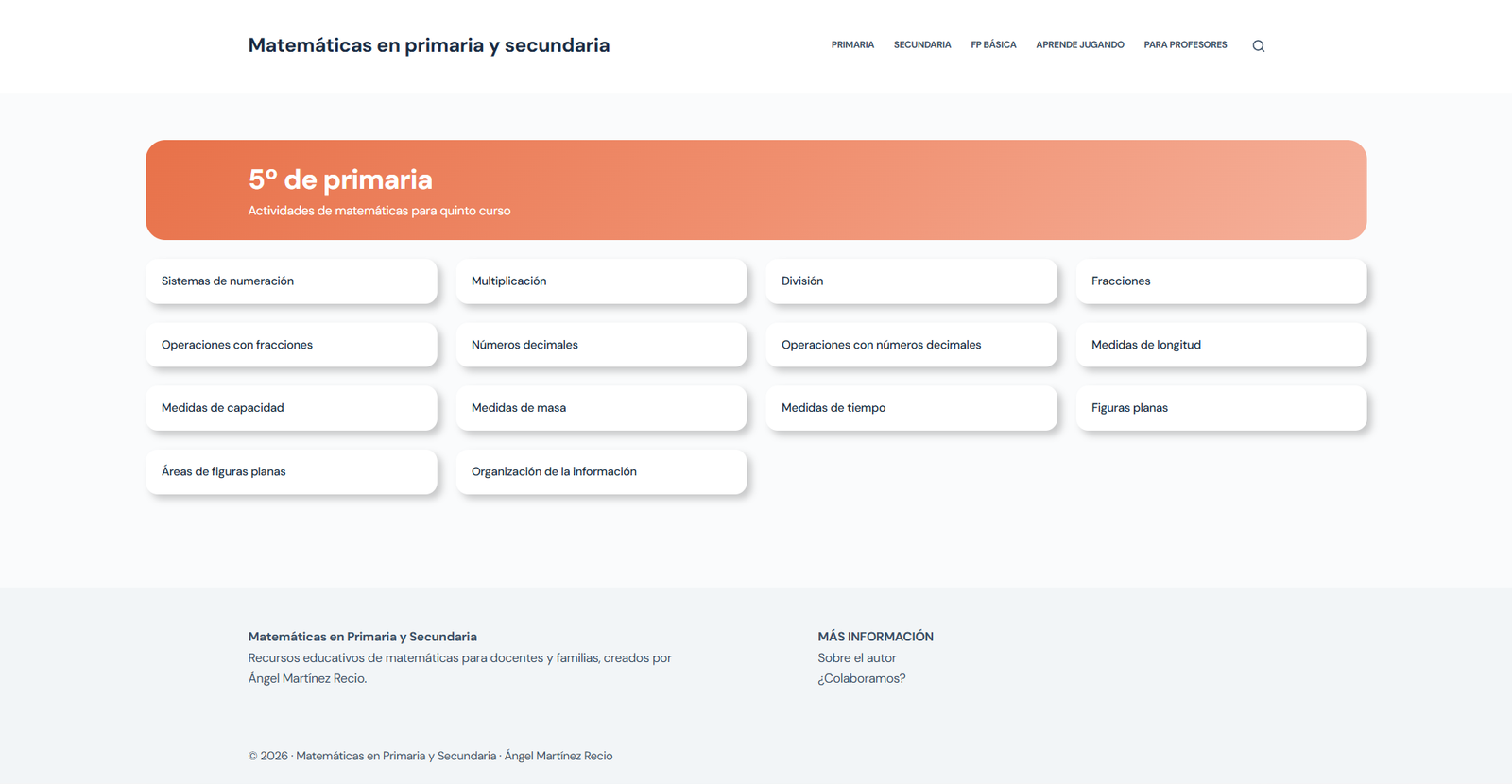The width and height of the screenshot is (1512, 784).
Task: Go to FP BÁSICA section
Action: tap(993, 44)
